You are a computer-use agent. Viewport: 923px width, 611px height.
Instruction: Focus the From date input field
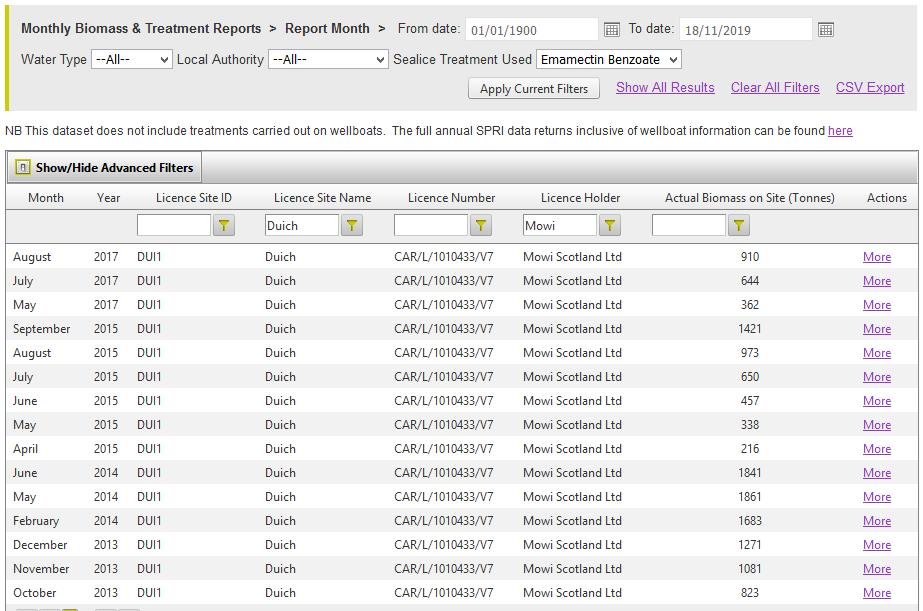pos(531,30)
